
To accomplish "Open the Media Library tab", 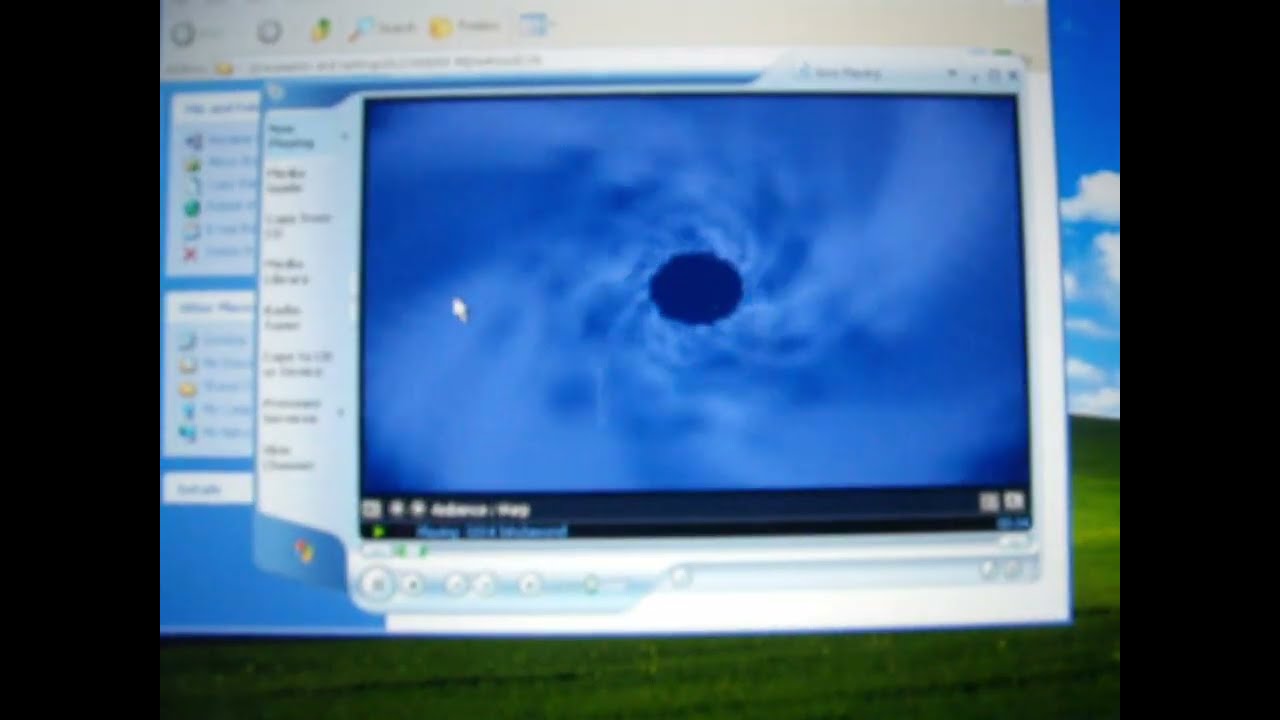I will pos(286,271).
